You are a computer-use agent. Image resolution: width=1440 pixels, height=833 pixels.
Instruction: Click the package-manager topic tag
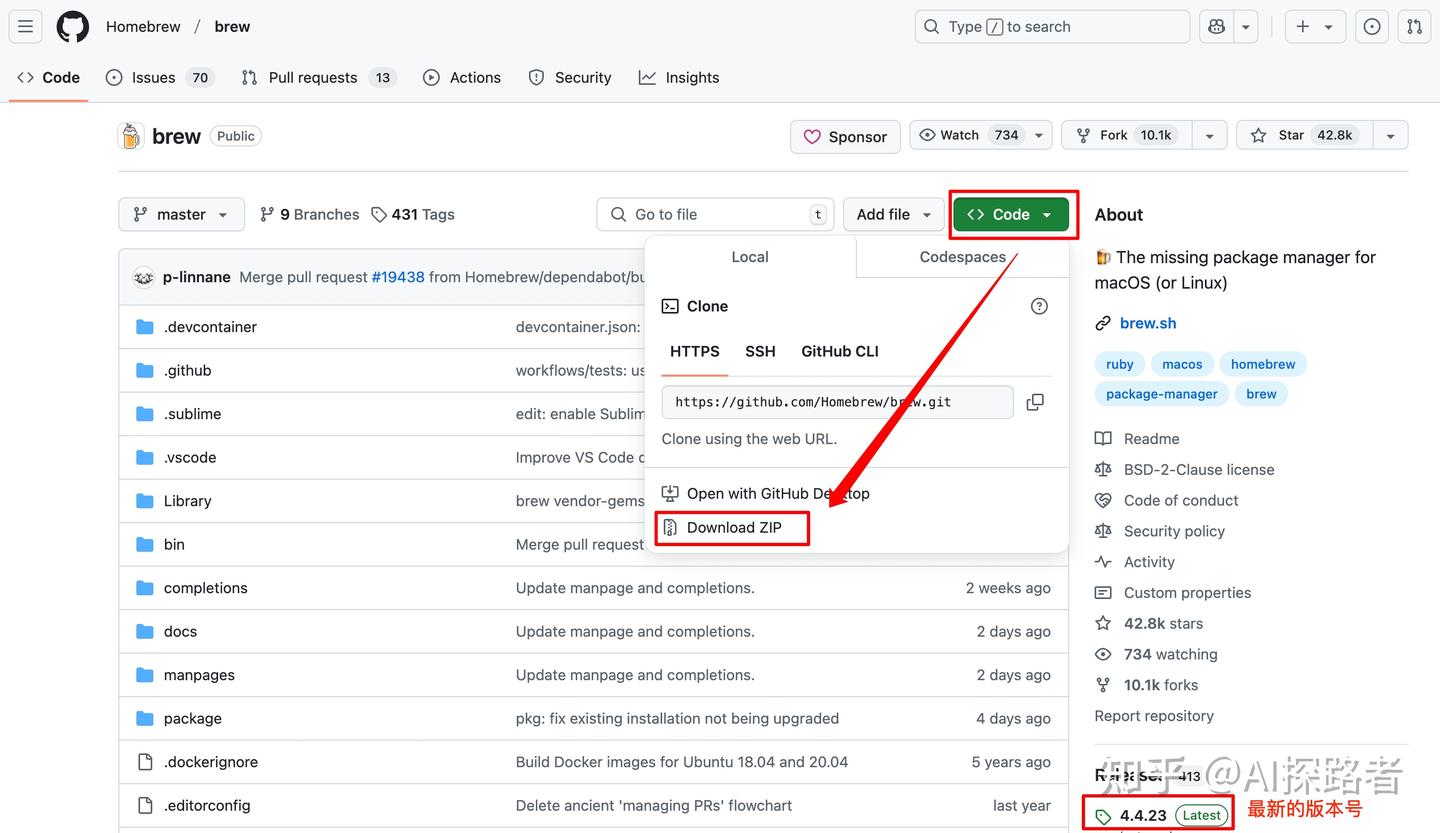[1162, 394]
